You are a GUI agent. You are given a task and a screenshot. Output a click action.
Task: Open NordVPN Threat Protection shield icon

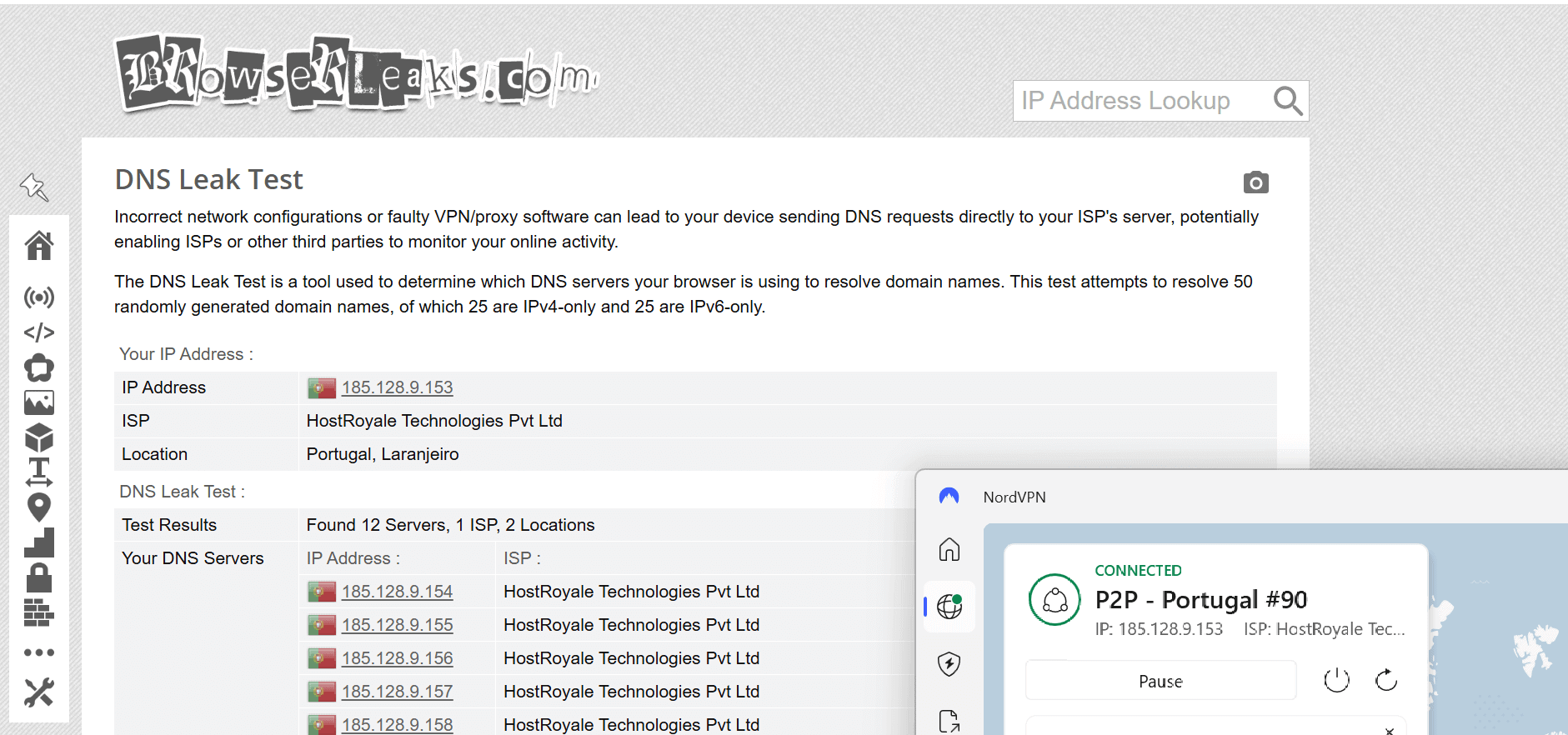pos(949,664)
